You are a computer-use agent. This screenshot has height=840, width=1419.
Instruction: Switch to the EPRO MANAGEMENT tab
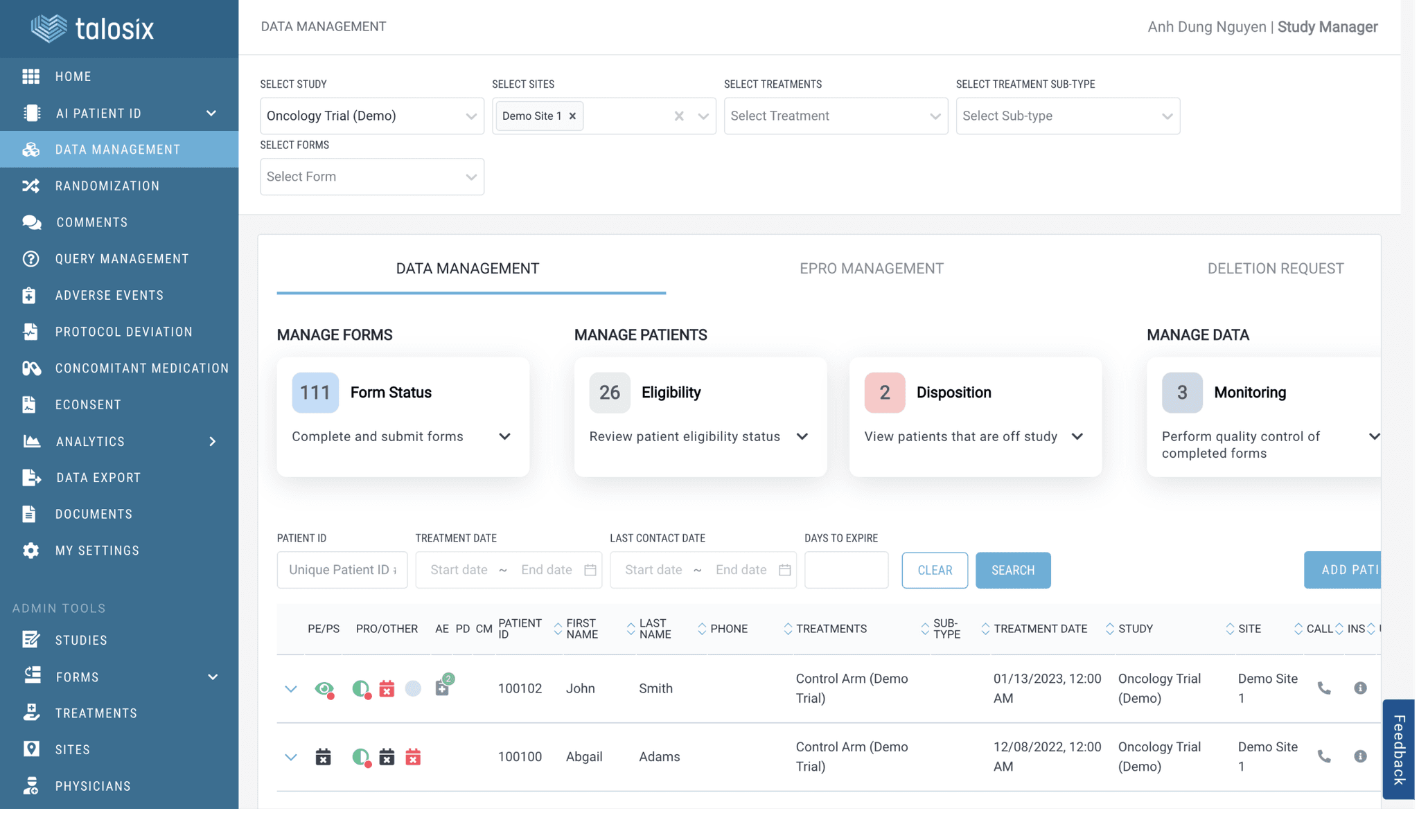click(x=871, y=268)
